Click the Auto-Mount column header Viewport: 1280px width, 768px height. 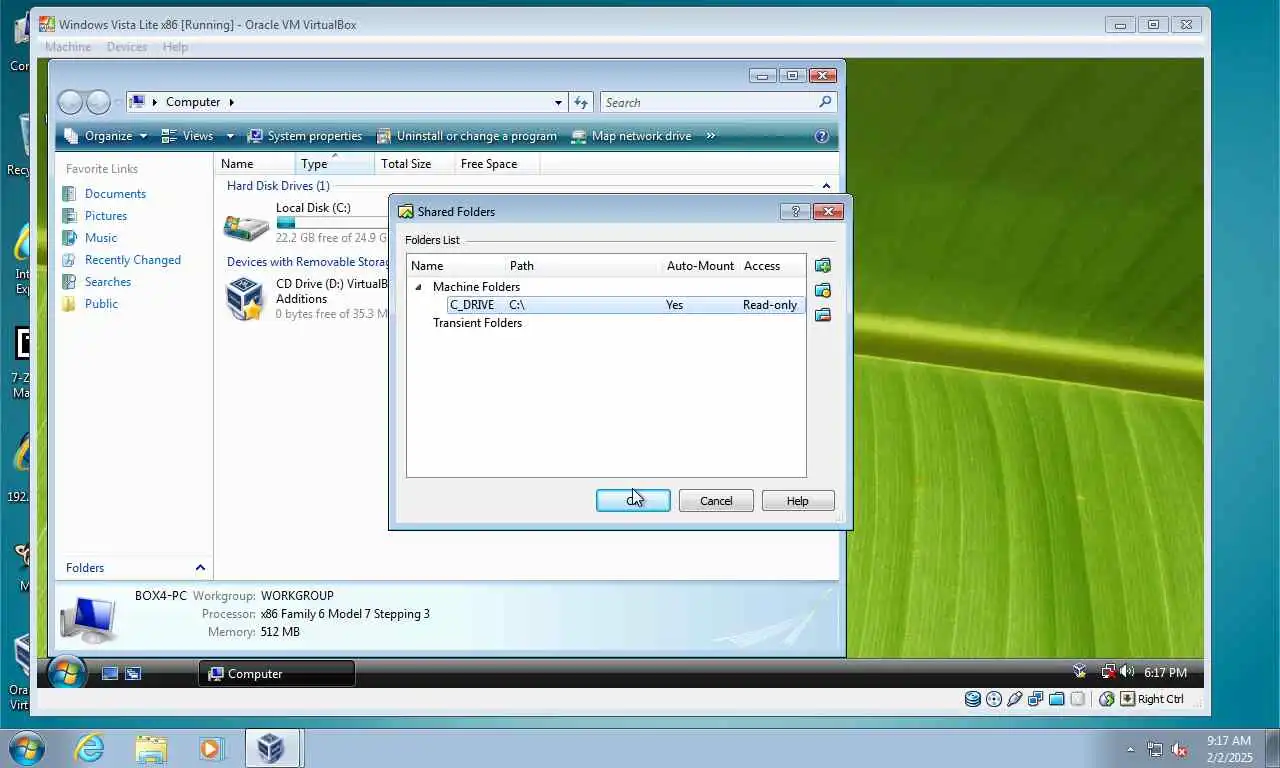click(700, 266)
